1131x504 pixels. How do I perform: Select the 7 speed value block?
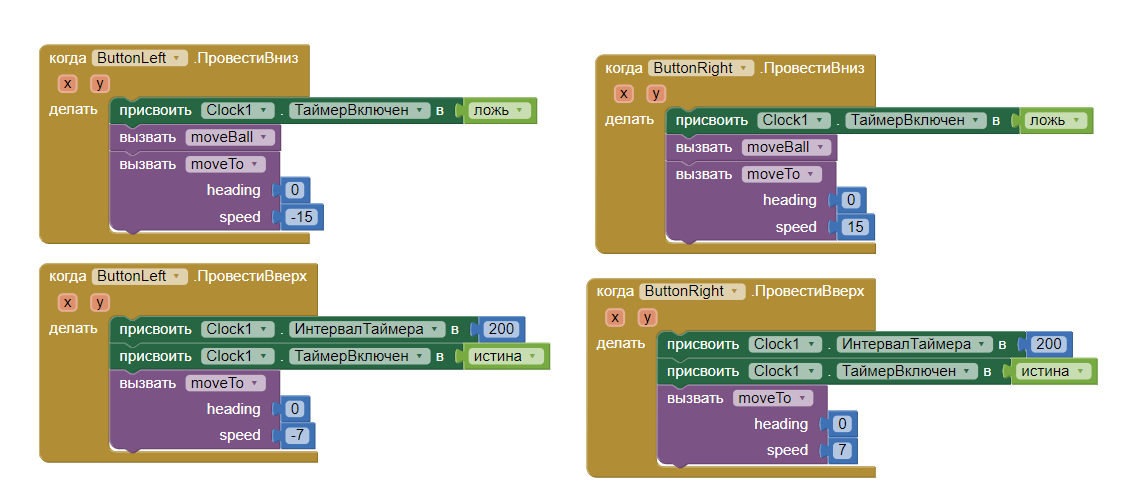(x=844, y=450)
